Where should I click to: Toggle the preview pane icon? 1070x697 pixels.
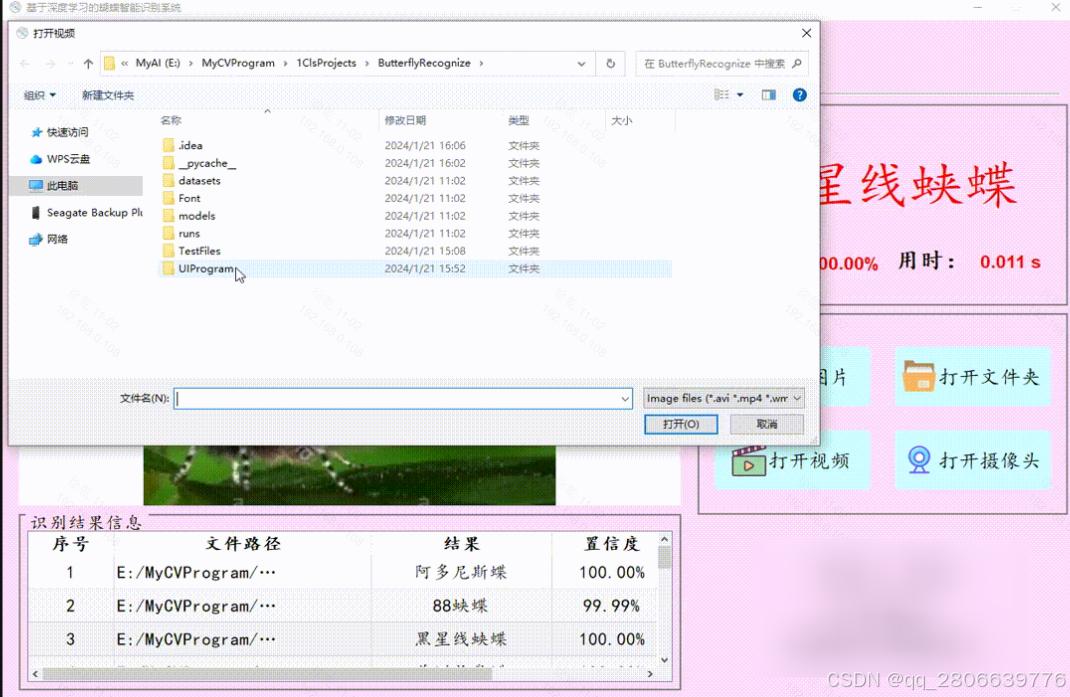coord(768,95)
